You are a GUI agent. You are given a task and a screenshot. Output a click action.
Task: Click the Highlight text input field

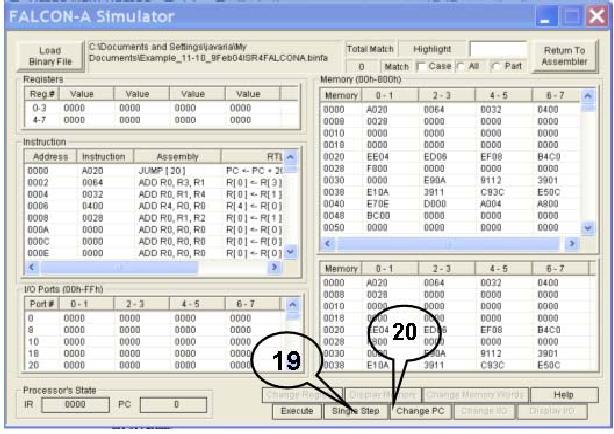pyautogui.click(x=498, y=49)
